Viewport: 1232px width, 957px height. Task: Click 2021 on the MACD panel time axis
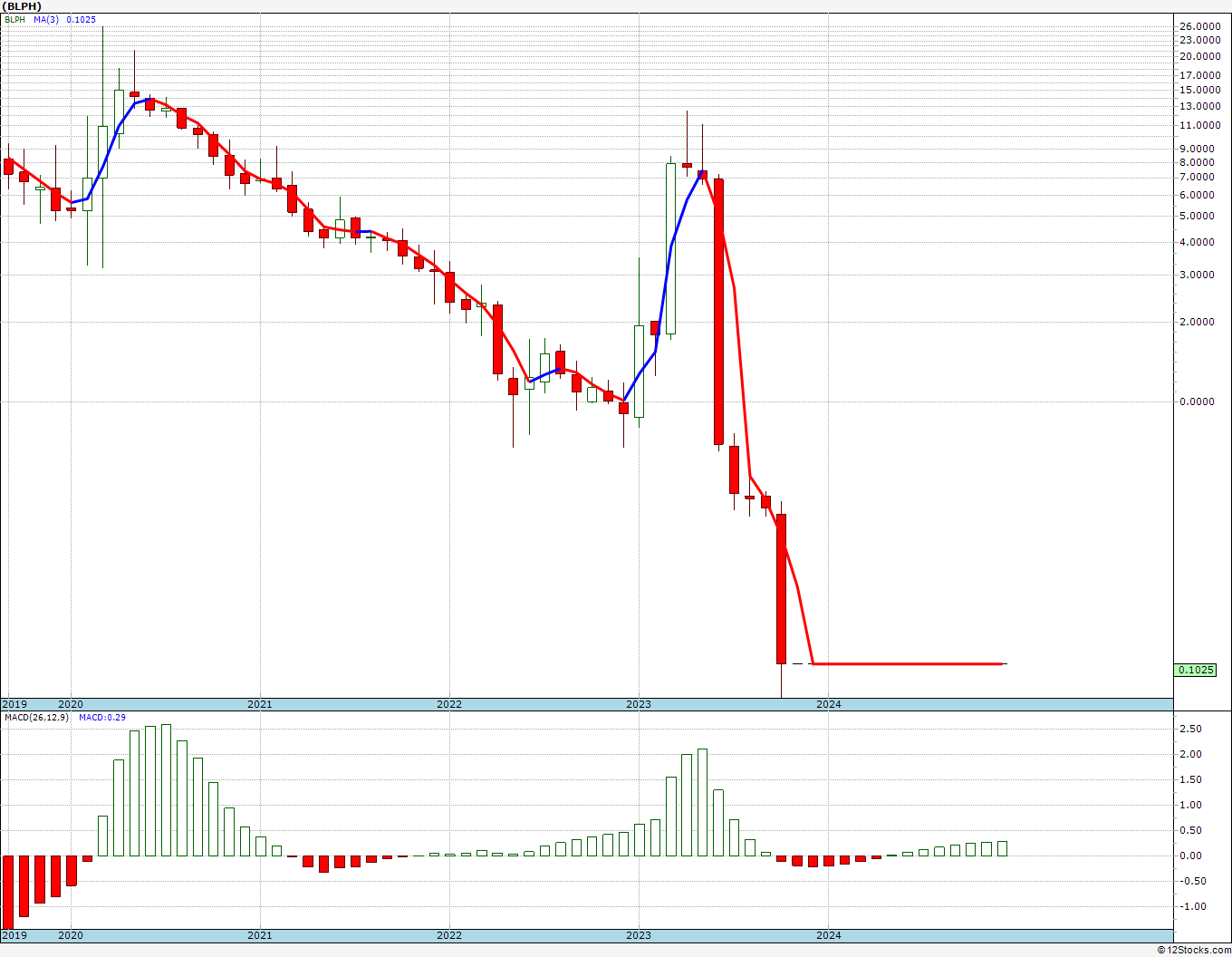tap(259, 934)
